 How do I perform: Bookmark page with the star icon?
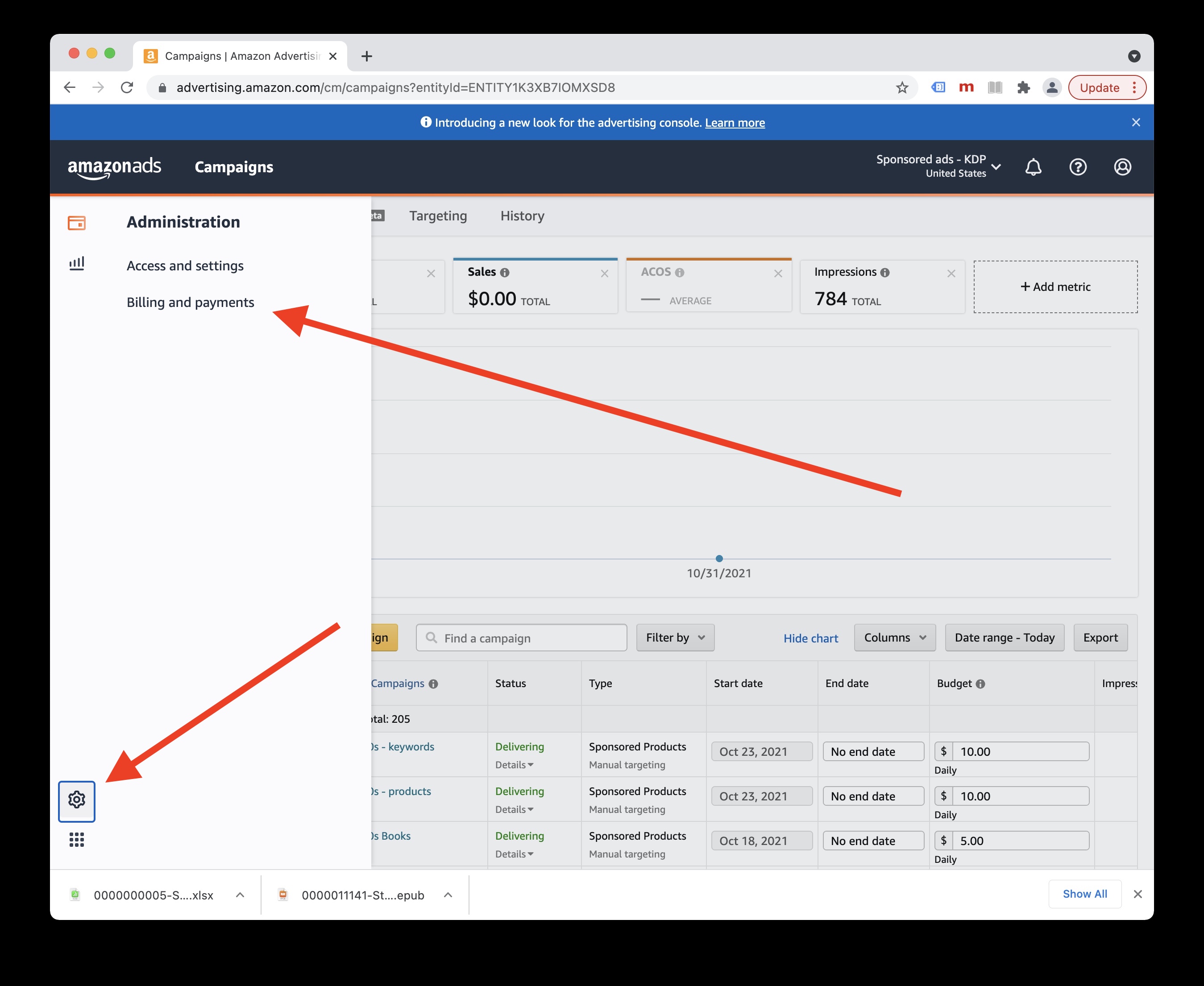902,87
